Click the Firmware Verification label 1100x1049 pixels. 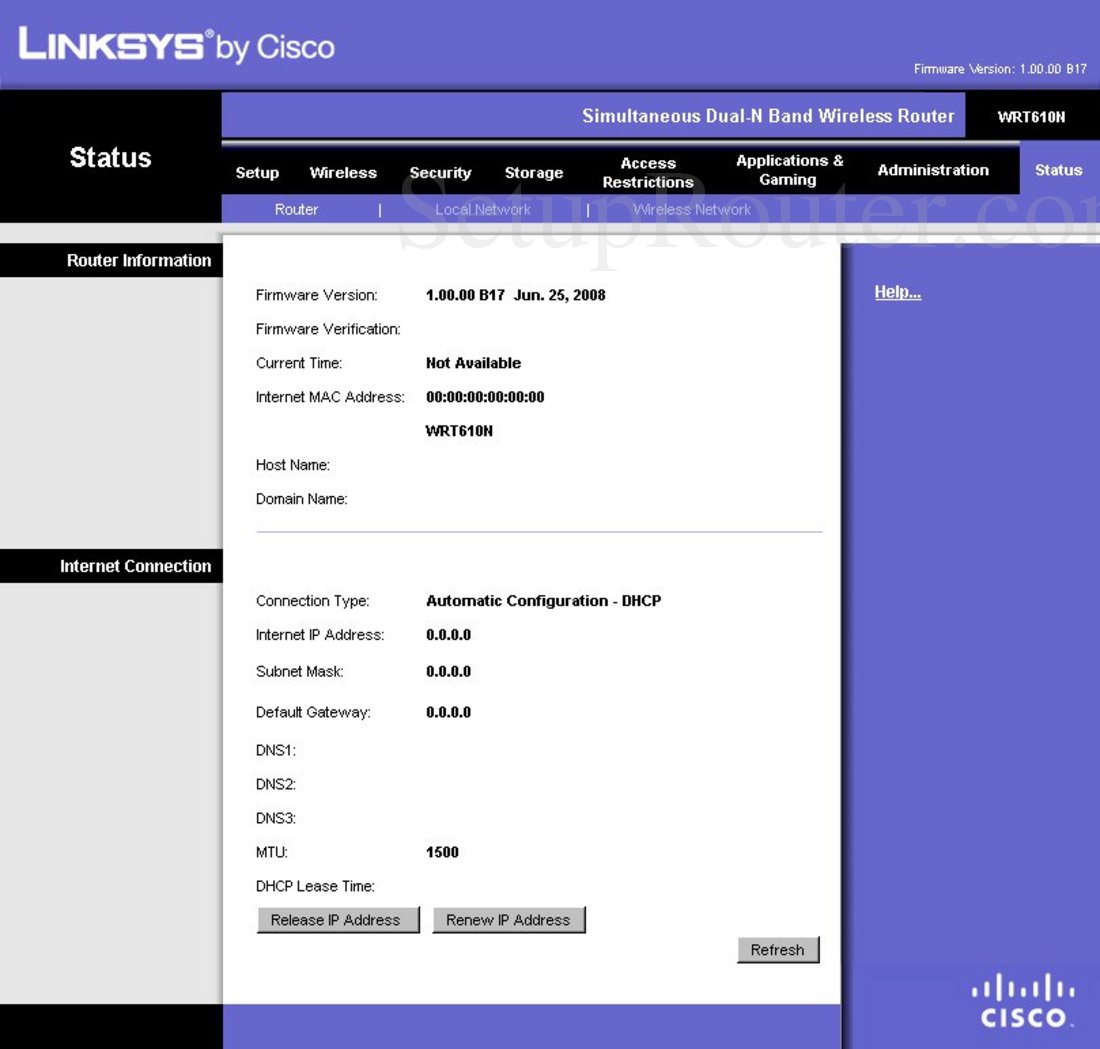[x=328, y=329]
